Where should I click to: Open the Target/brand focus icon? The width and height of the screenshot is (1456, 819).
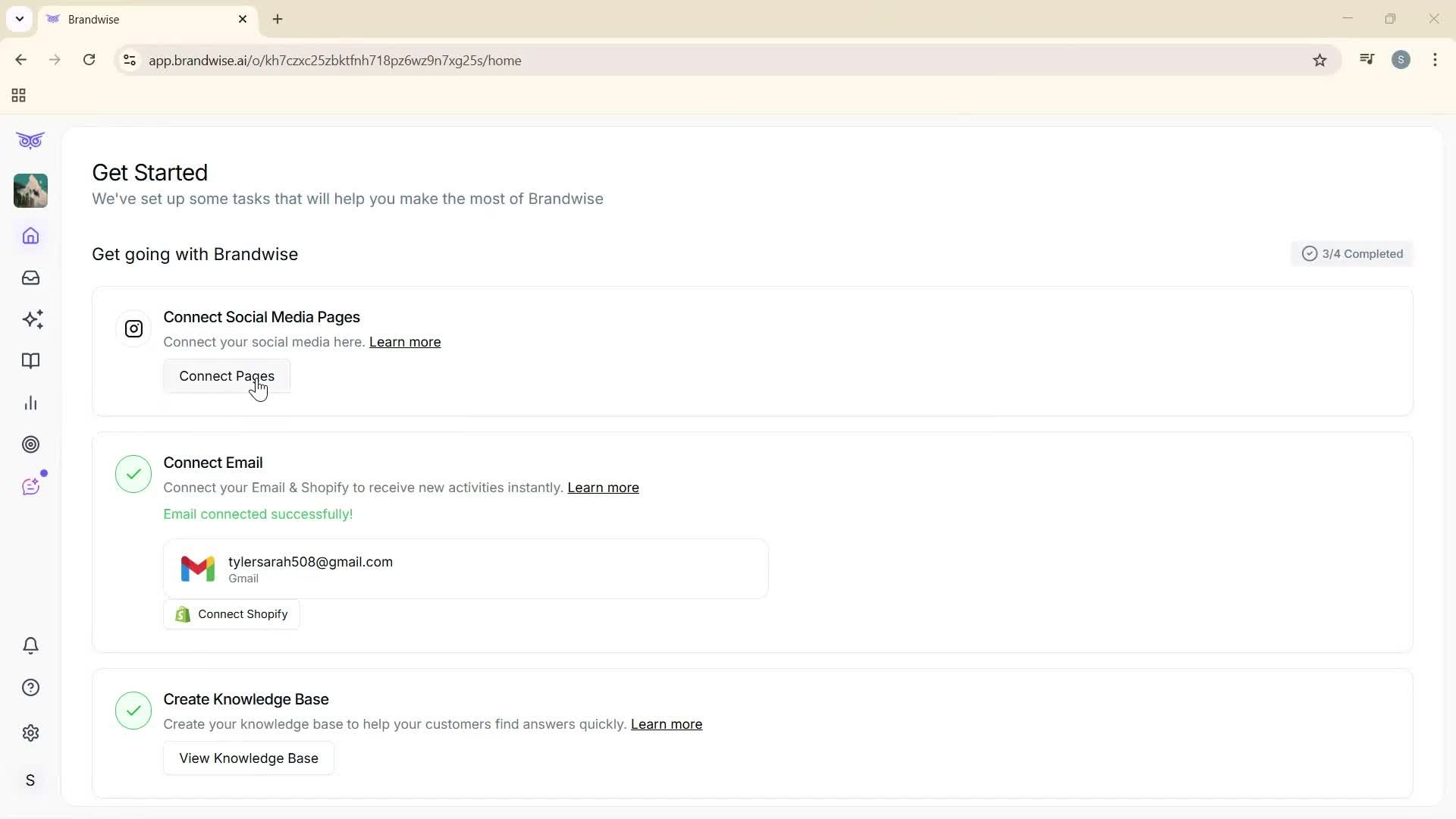point(30,444)
